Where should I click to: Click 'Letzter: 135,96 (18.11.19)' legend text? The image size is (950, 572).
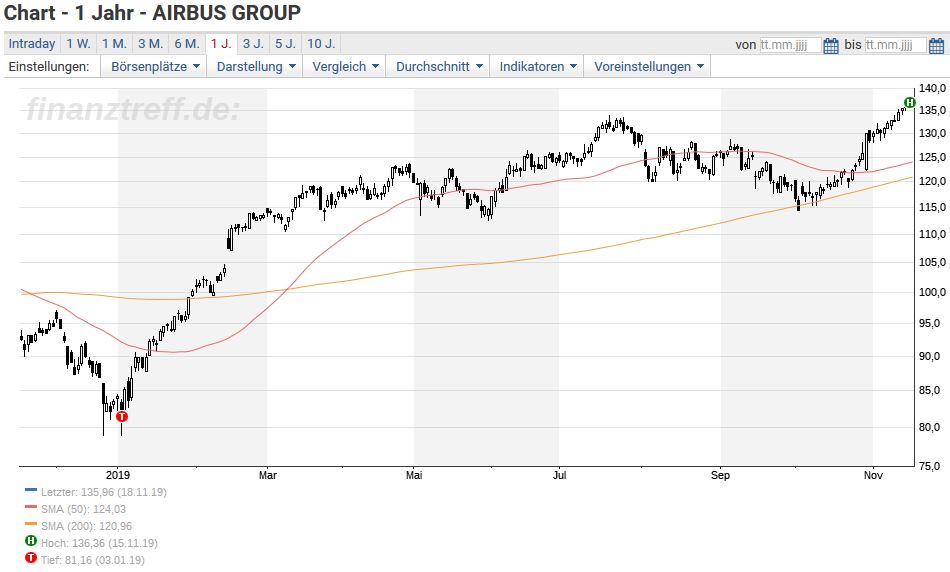(104, 492)
